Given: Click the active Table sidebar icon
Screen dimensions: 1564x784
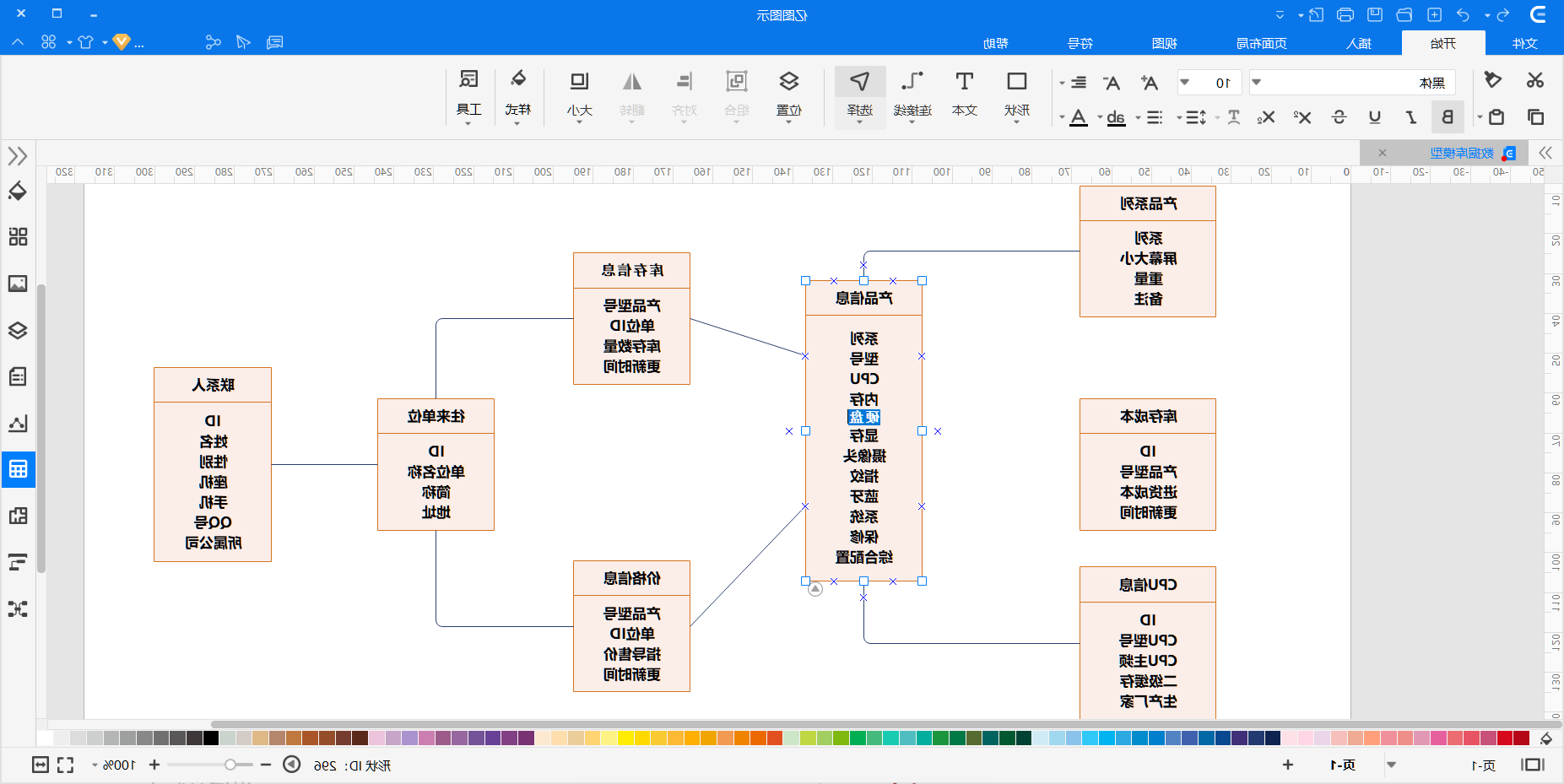Looking at the screenshot, I should coord(18,469).
